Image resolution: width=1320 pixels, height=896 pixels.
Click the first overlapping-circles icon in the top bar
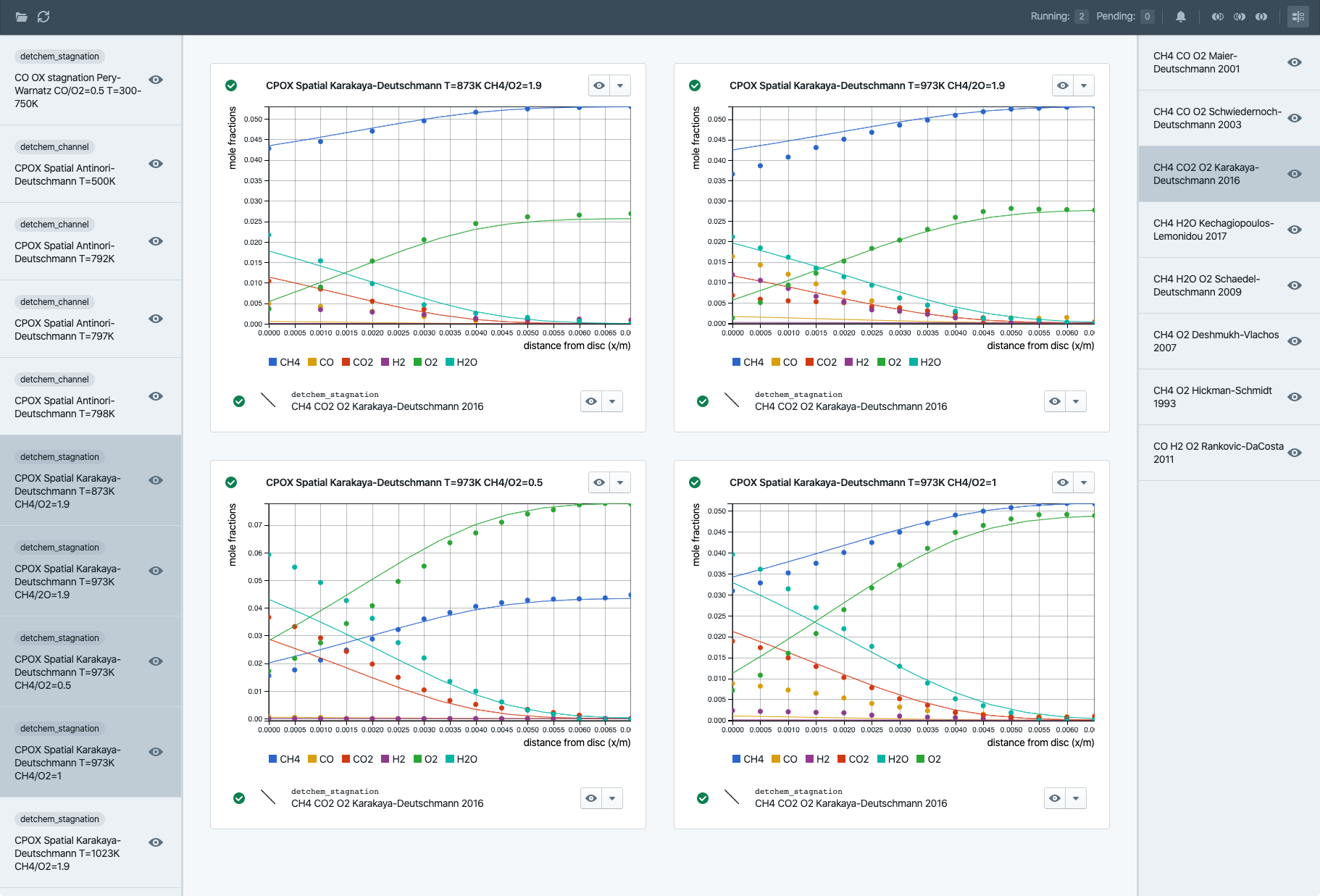[x=1218, y=17]
